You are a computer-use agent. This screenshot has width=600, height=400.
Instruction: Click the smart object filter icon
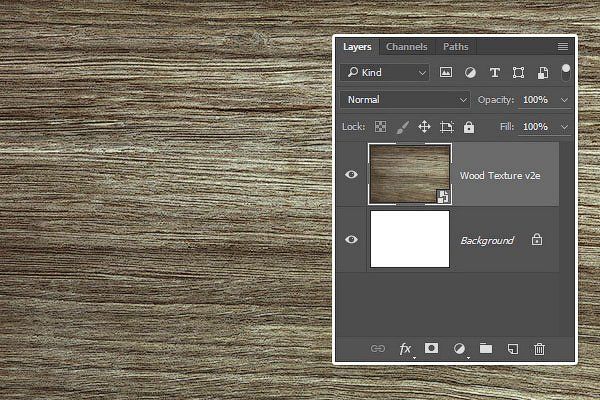pos(542,73)
